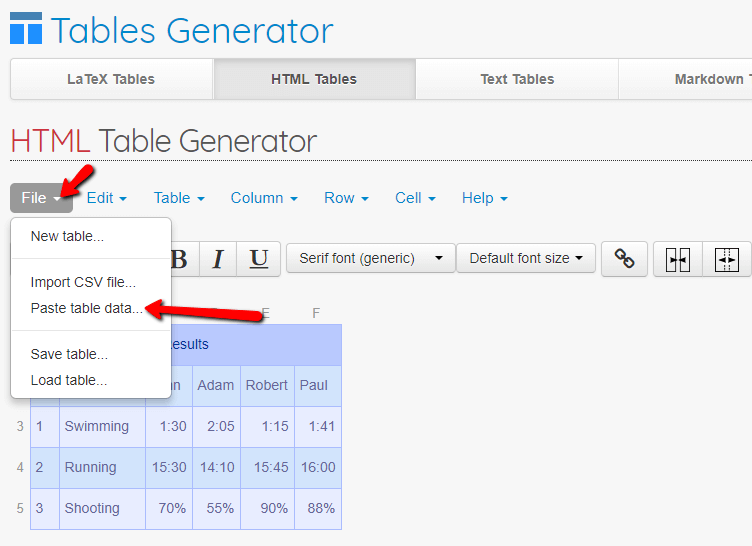The width and height of the screenshot is (752, 546).
Task: Open the Row menu
Action: [x=346, y=198]
